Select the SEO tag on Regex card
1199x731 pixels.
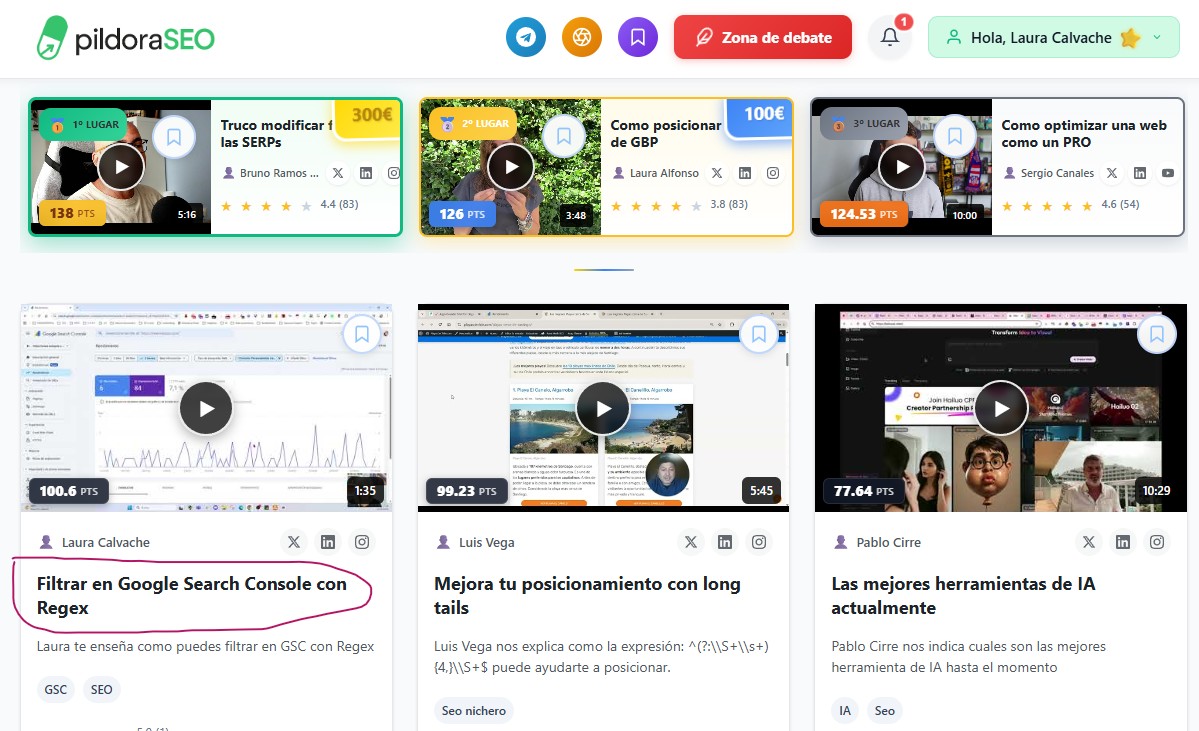102,689
